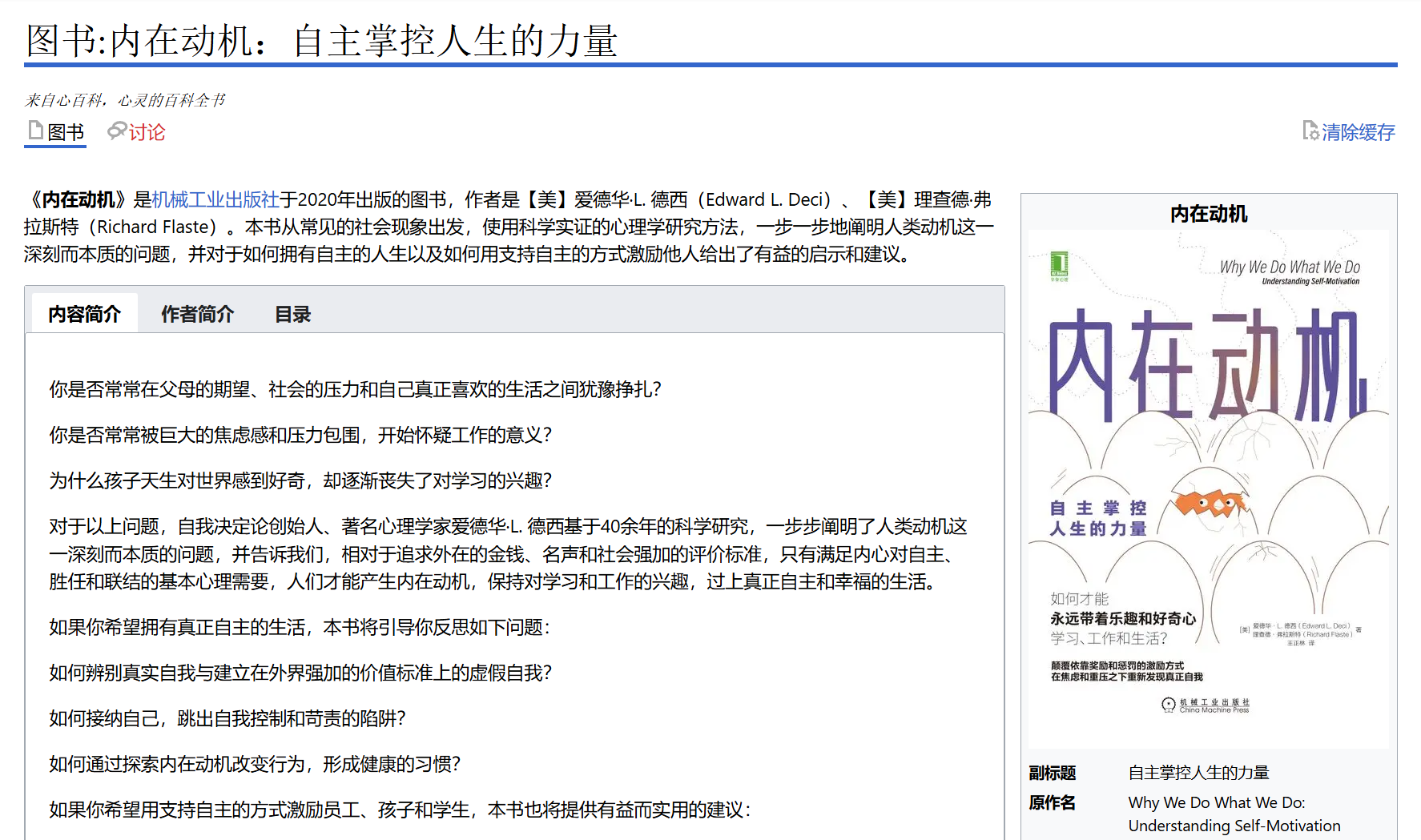The image size is (1421, 840).
Task: Follow the 清除缓存 link
Action: click(x=1358, y=132)
